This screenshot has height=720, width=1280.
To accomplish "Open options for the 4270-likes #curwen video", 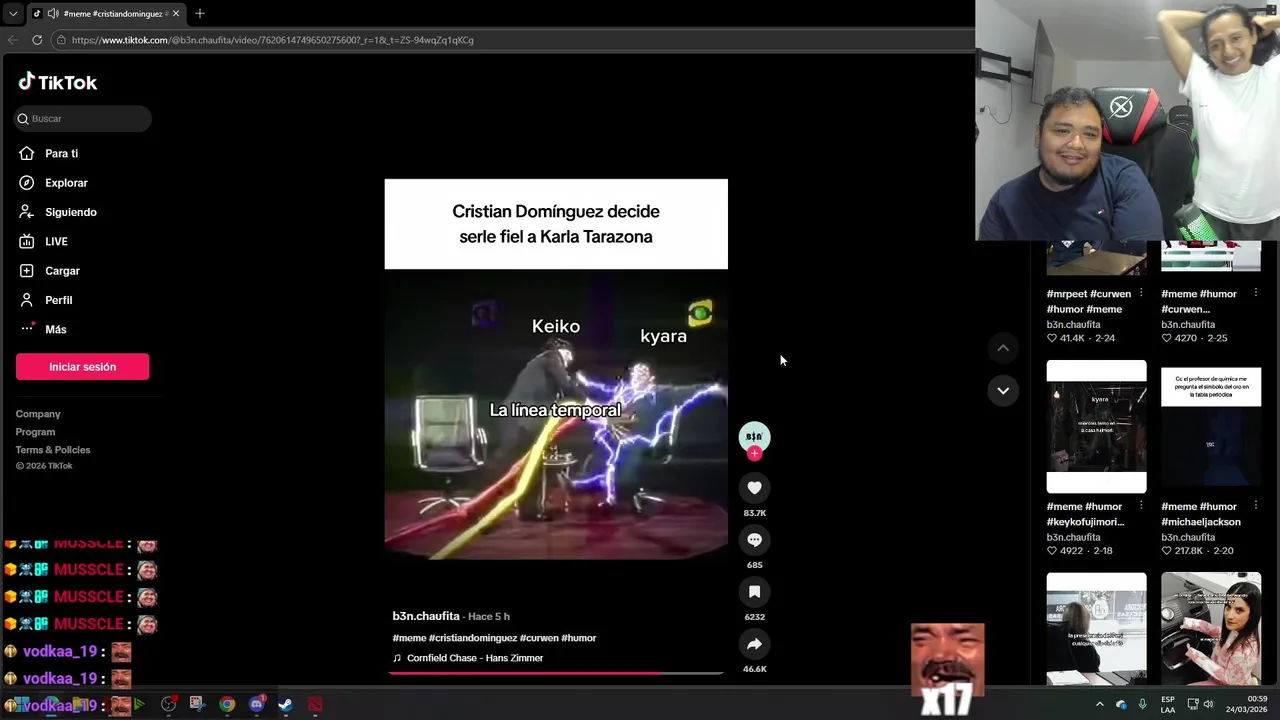I will pyautogui.click(x=1255, y=294).
